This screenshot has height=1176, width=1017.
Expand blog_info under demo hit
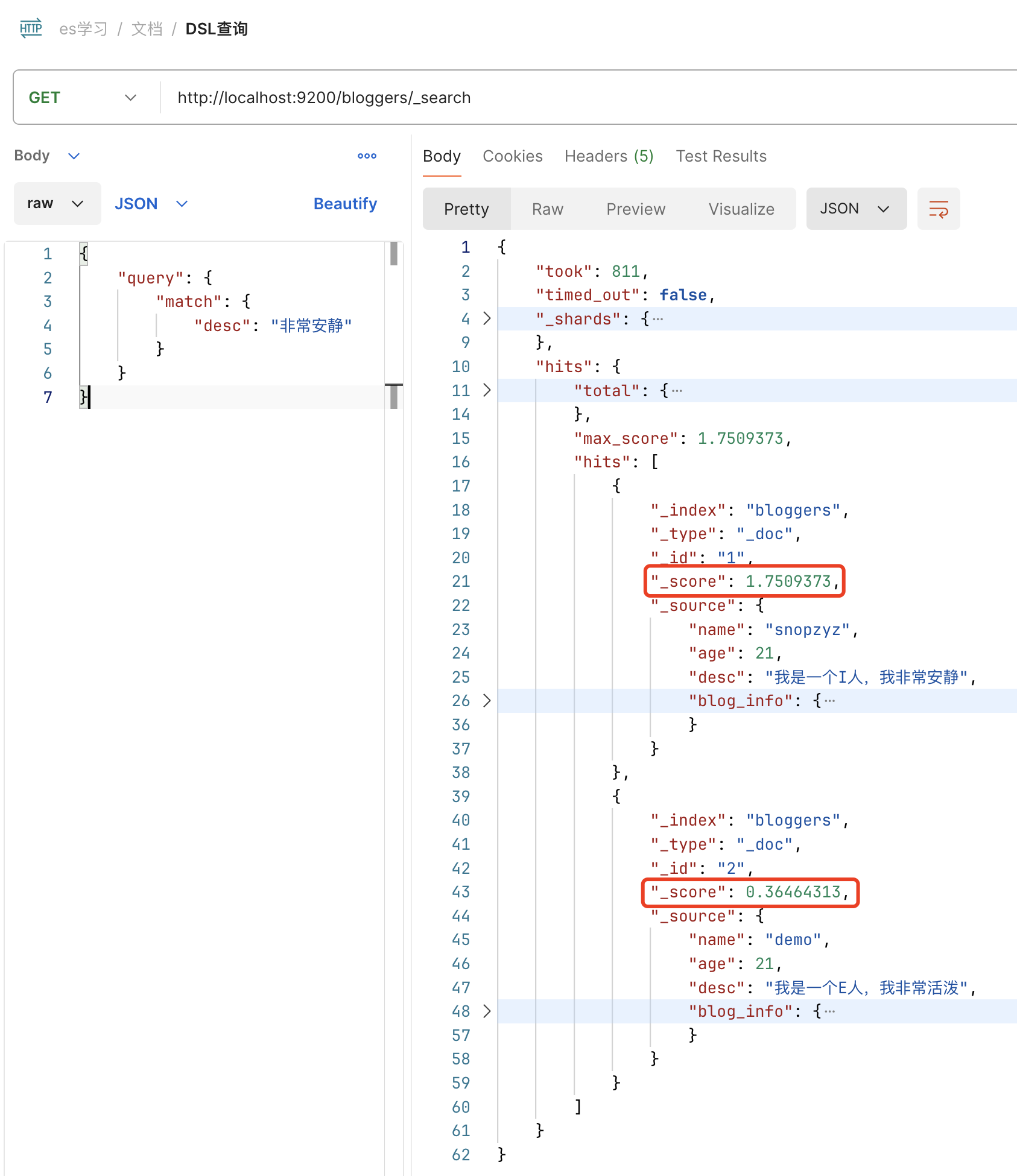click(x=487, y=1011)
